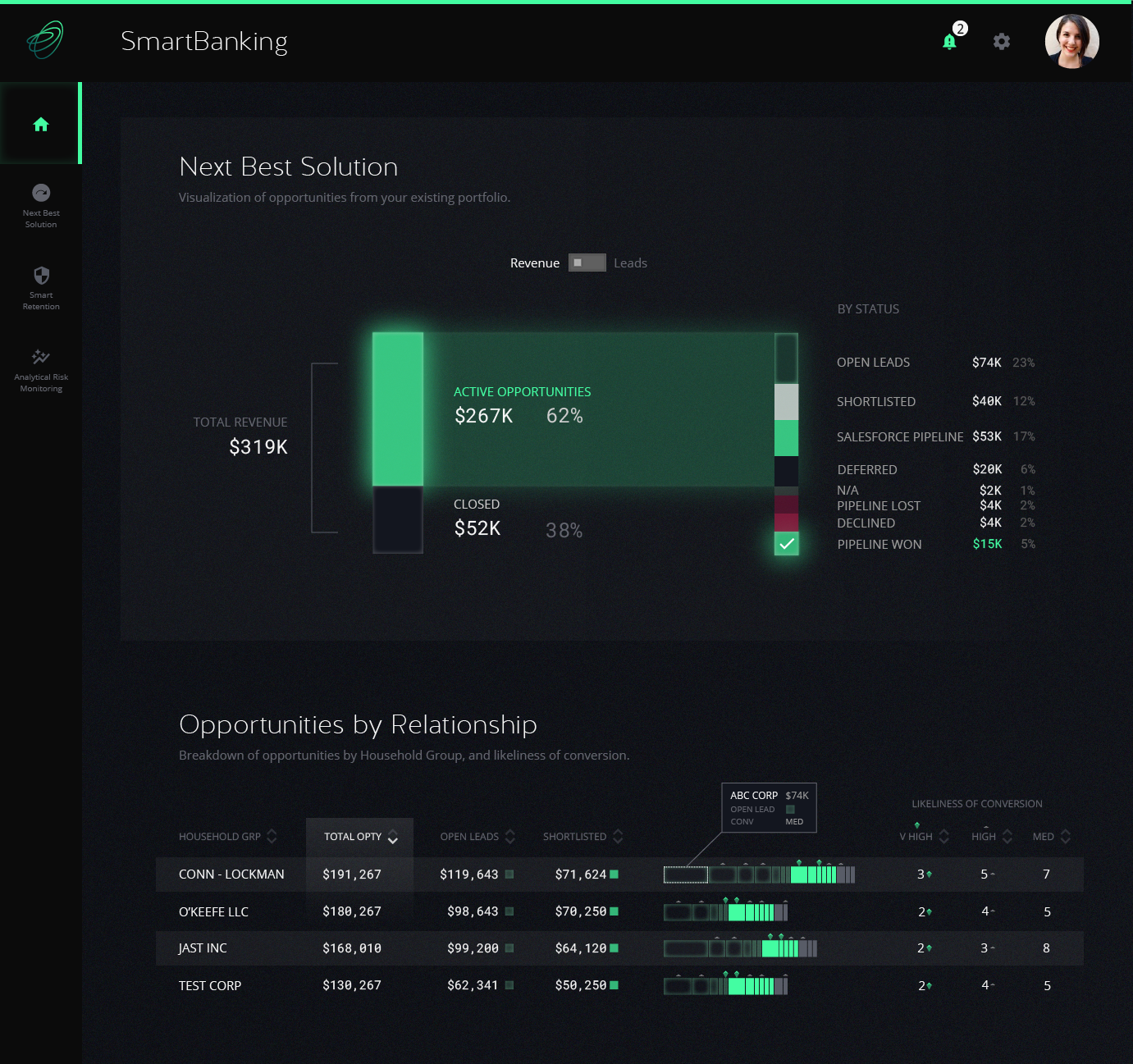Screen dimensions: 1133x1064
Task: Click the $50,250 shortlisted value
Action: (x=581, y=985)
